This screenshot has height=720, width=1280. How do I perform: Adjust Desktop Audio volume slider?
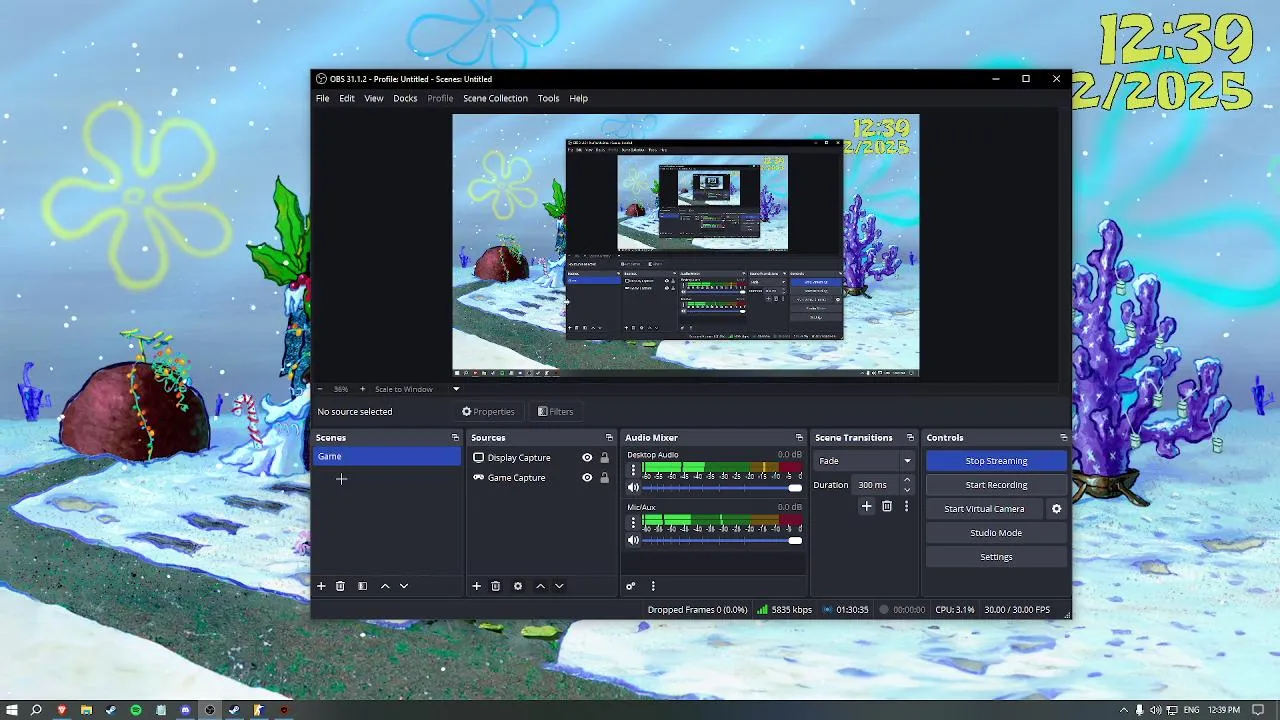pos(722,488)
